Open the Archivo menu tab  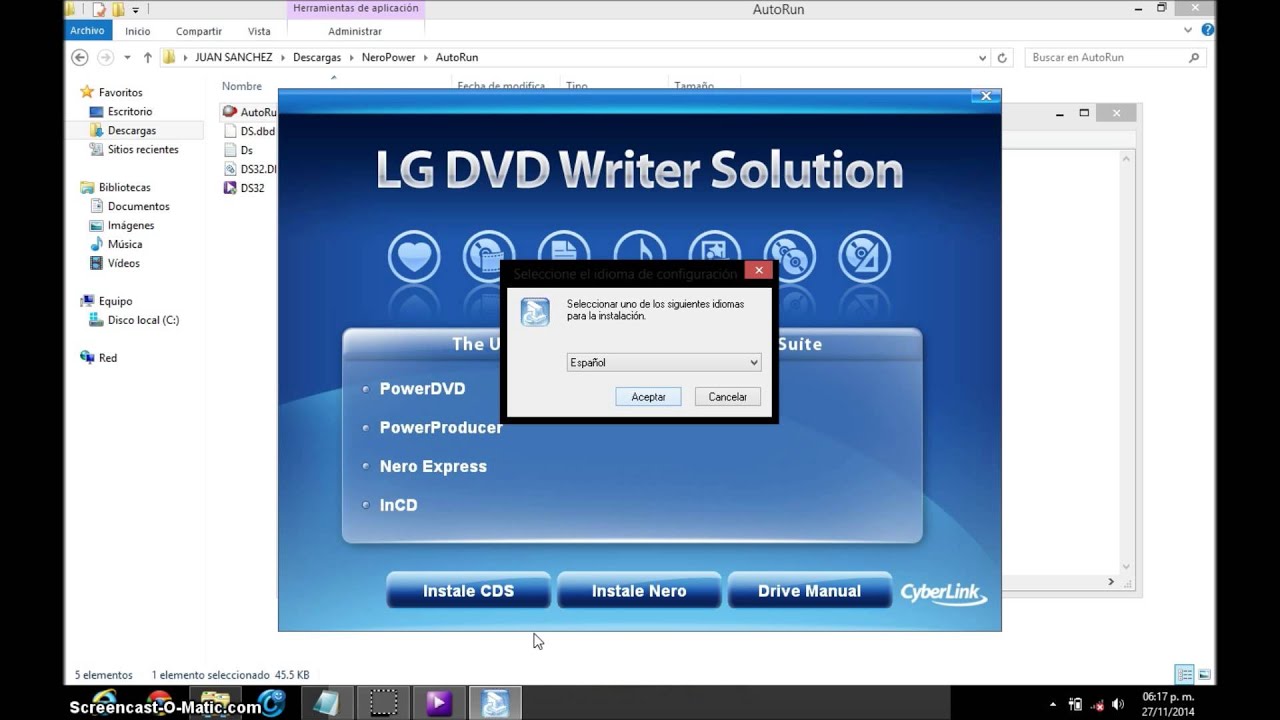tap(87, 31)
